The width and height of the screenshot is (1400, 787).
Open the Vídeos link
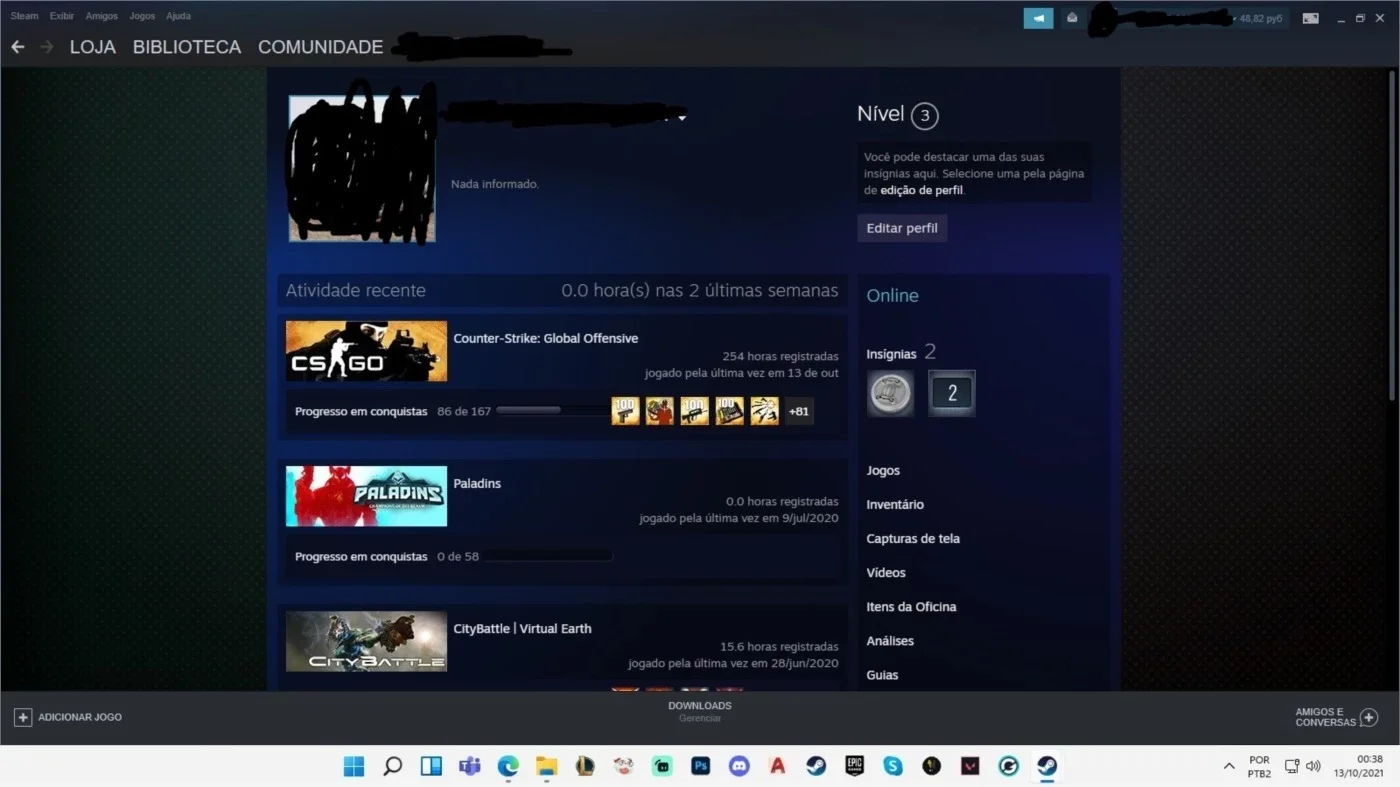pyautogui.click(x=886, y=573)
